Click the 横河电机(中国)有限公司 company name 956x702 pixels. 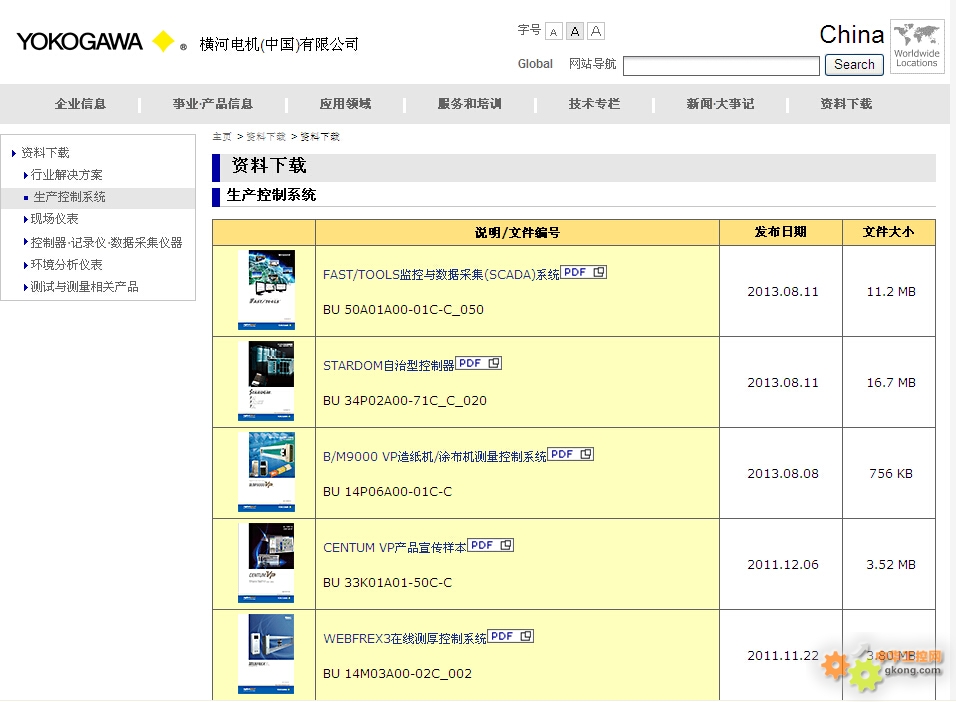[279, 45]
